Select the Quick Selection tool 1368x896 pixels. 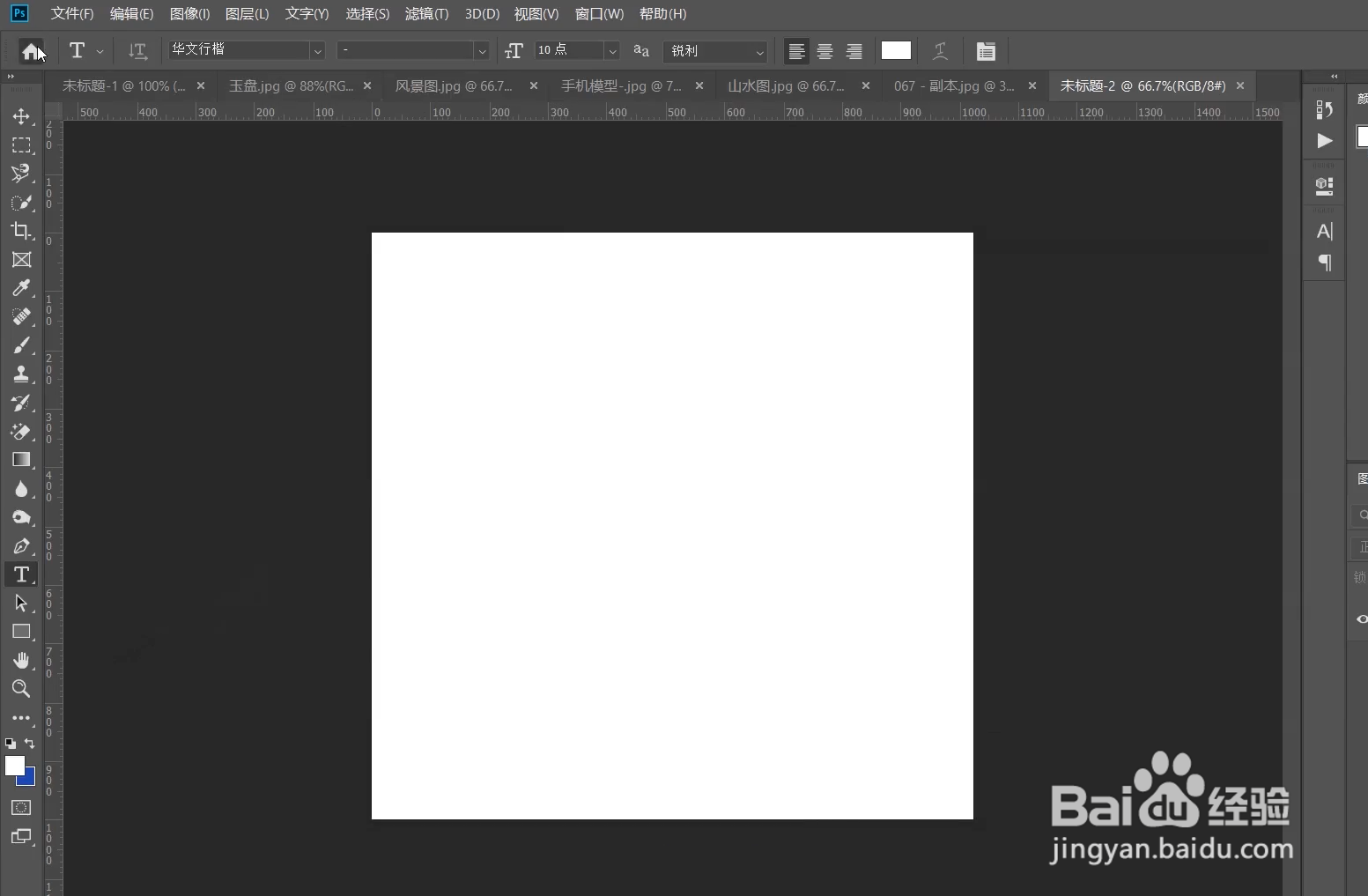[x=21, y=203]
